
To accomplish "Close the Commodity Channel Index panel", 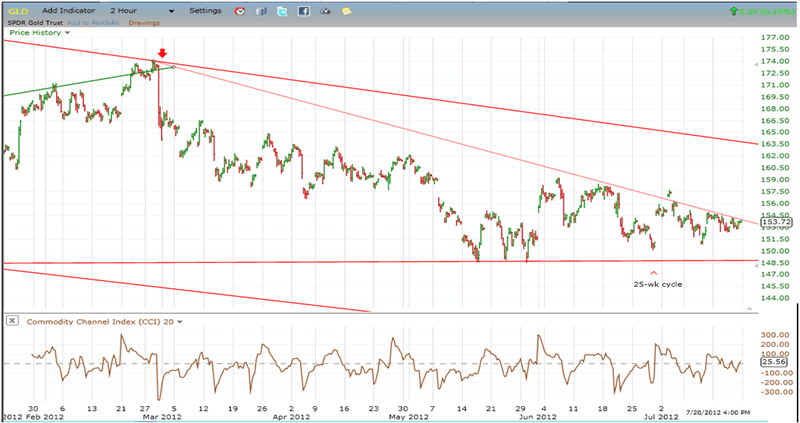I will coord(12,320).
